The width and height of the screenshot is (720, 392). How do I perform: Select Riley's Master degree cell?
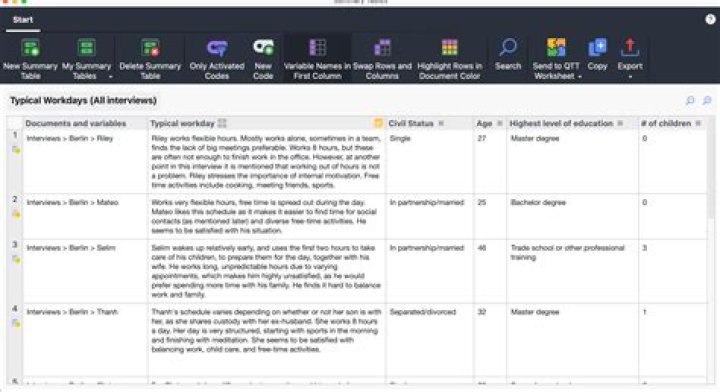coord(572,161)
